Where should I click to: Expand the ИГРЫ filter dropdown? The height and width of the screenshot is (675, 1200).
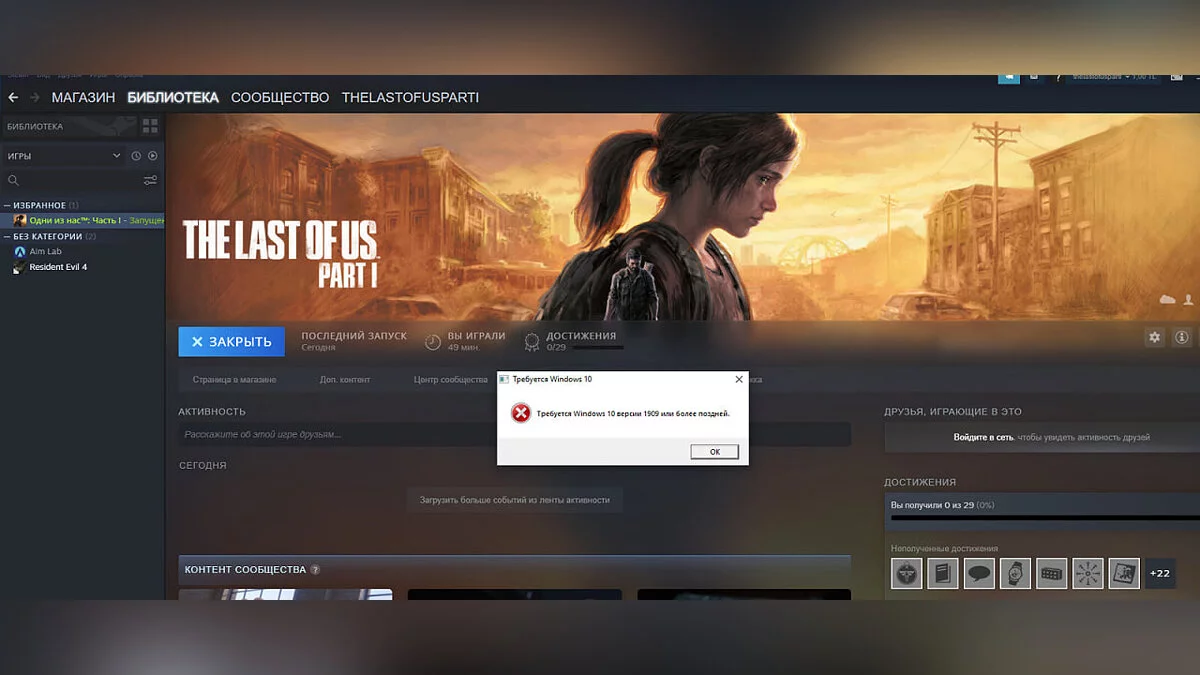(62, 156)
